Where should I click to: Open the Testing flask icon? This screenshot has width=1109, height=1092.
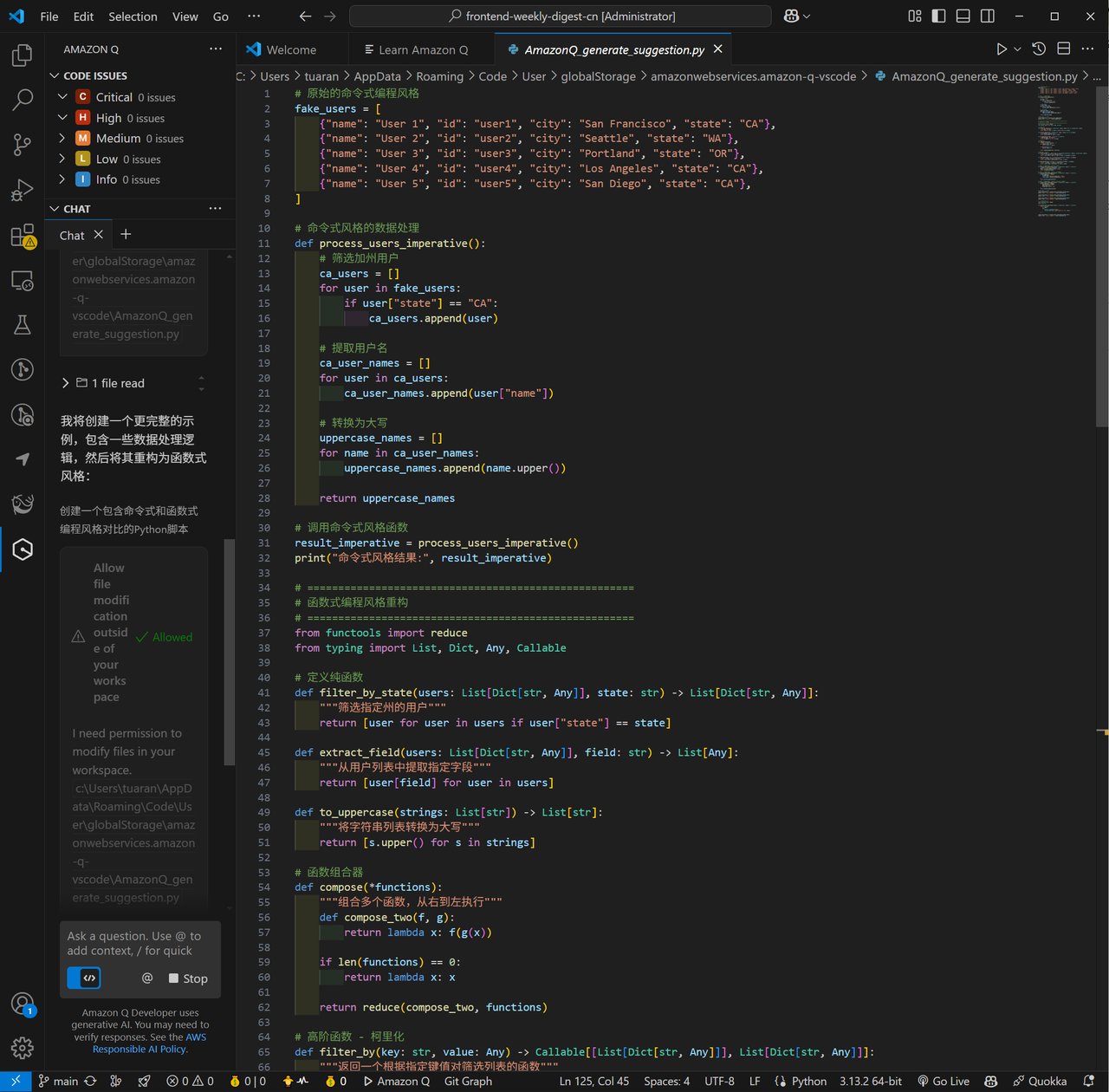[23, 325]
